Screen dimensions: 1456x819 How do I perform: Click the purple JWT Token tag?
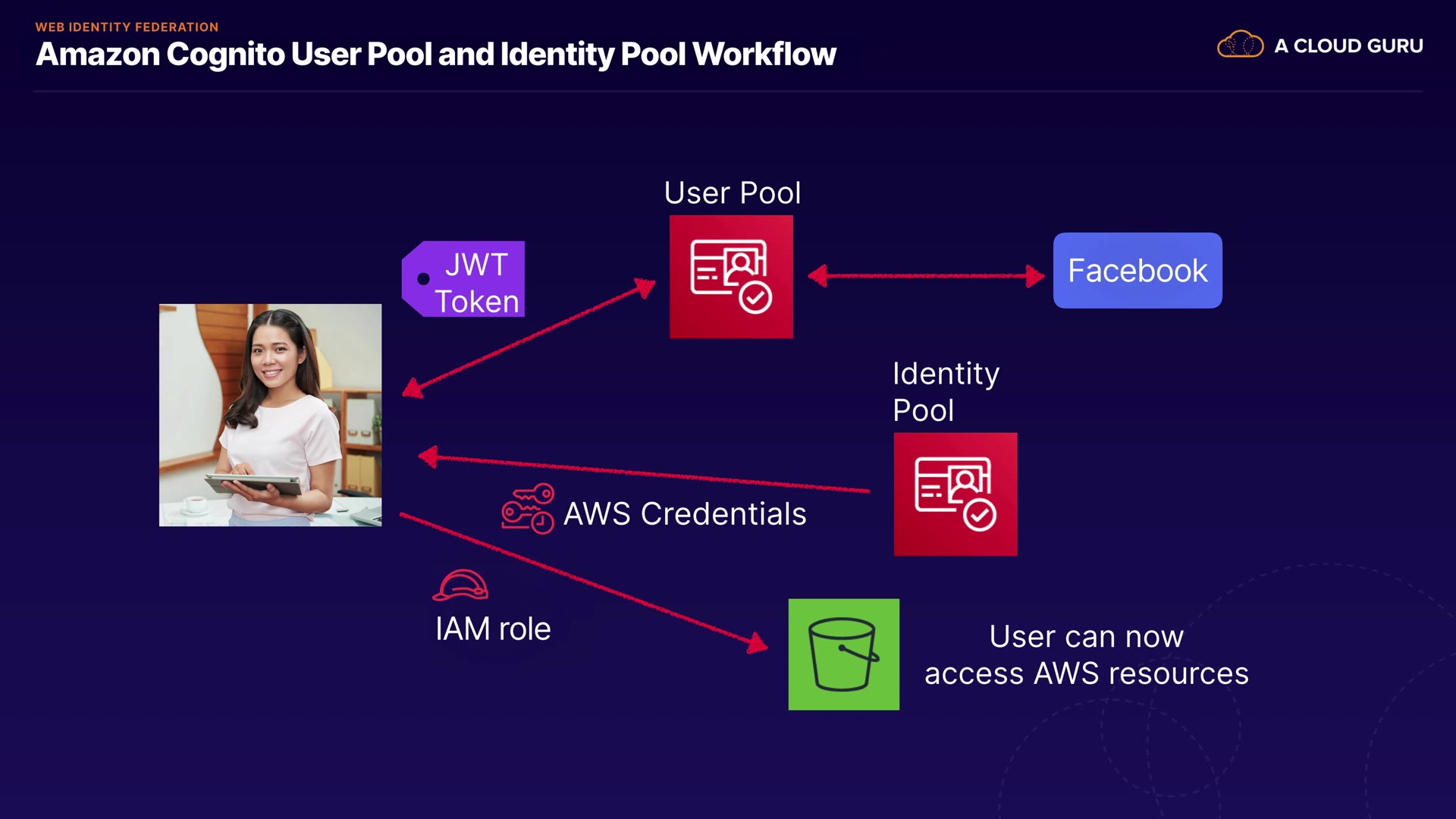[x=464, y=279]
